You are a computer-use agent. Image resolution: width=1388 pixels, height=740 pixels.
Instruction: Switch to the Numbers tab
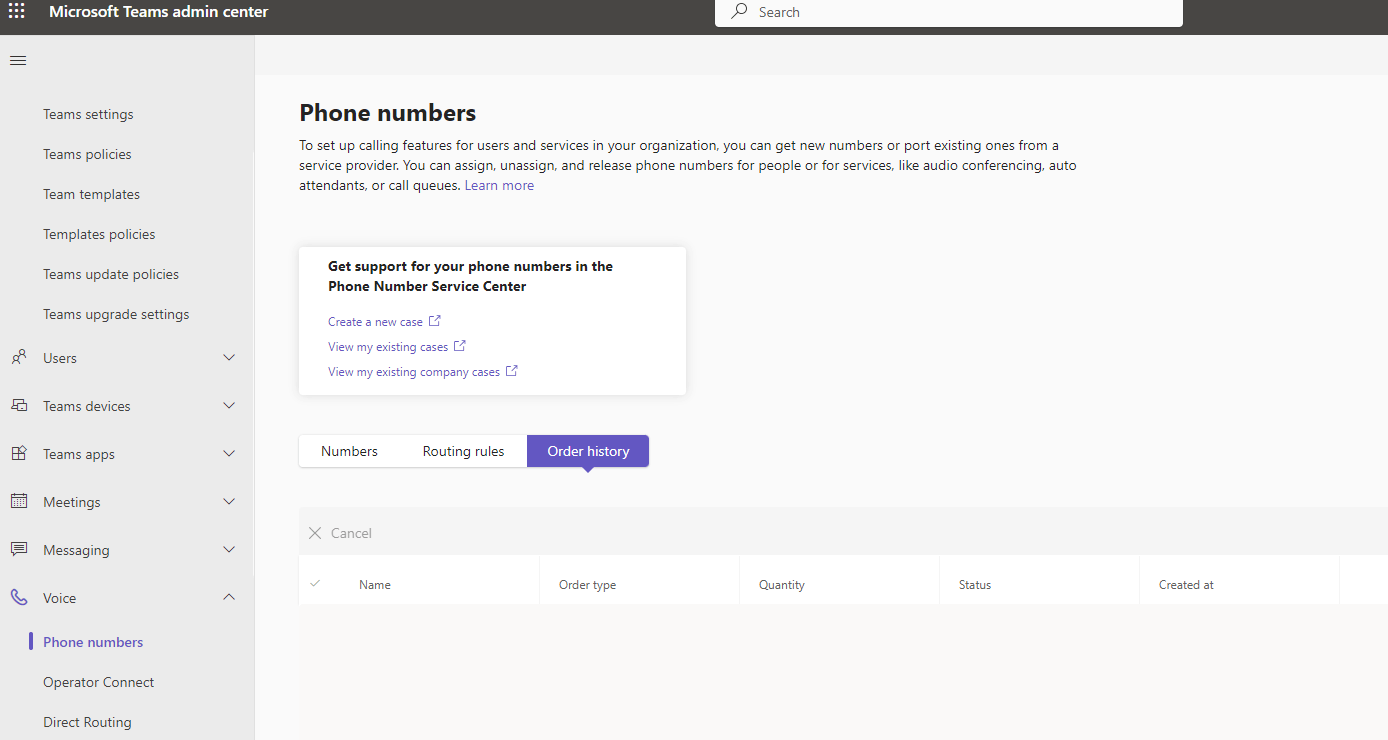pos(349,451)
